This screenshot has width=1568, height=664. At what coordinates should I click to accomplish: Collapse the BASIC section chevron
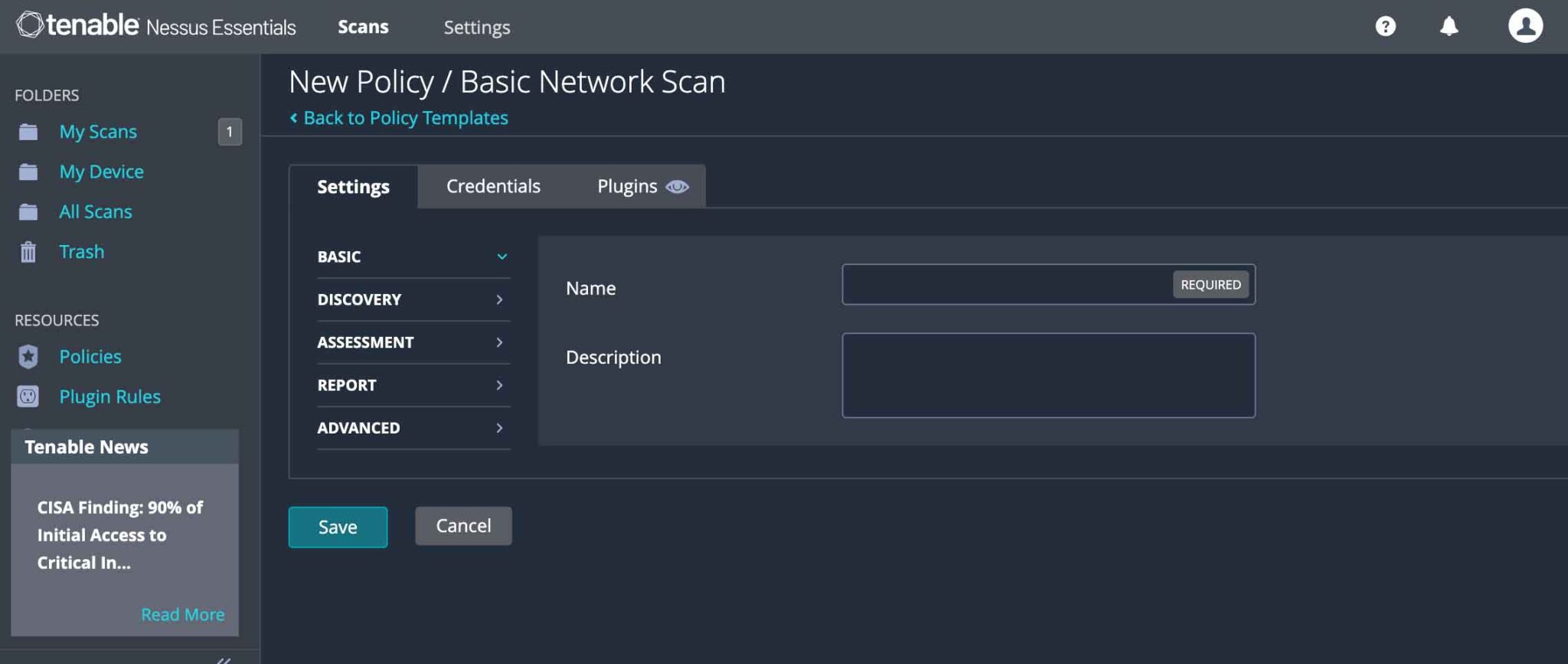501,257
